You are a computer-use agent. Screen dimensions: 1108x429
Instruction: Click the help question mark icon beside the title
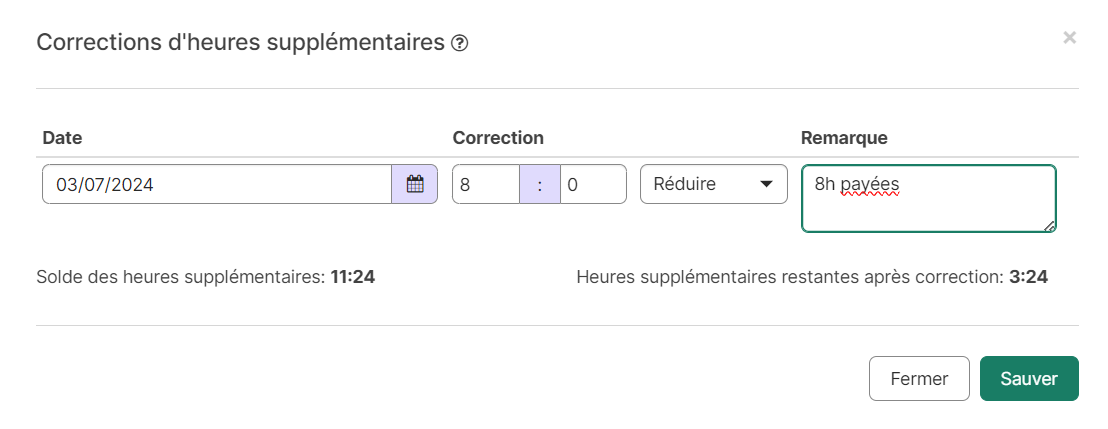[459, 44]
